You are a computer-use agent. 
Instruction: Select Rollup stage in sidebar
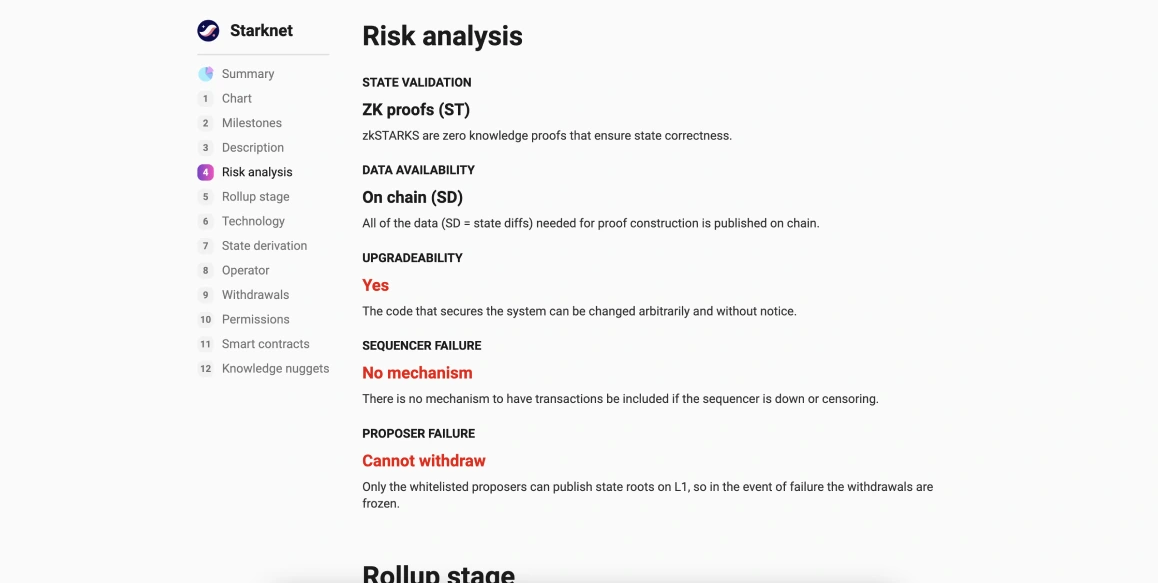click(255, 197)
